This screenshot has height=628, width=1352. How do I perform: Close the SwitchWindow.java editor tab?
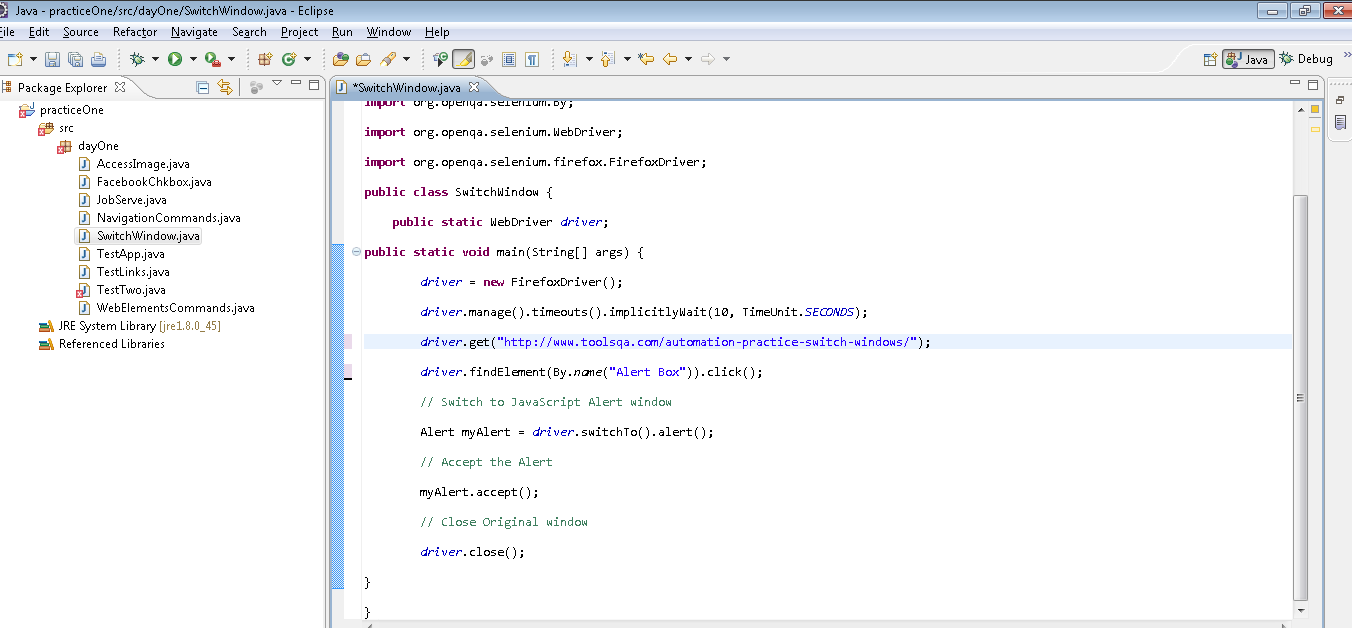coord(474,87)
